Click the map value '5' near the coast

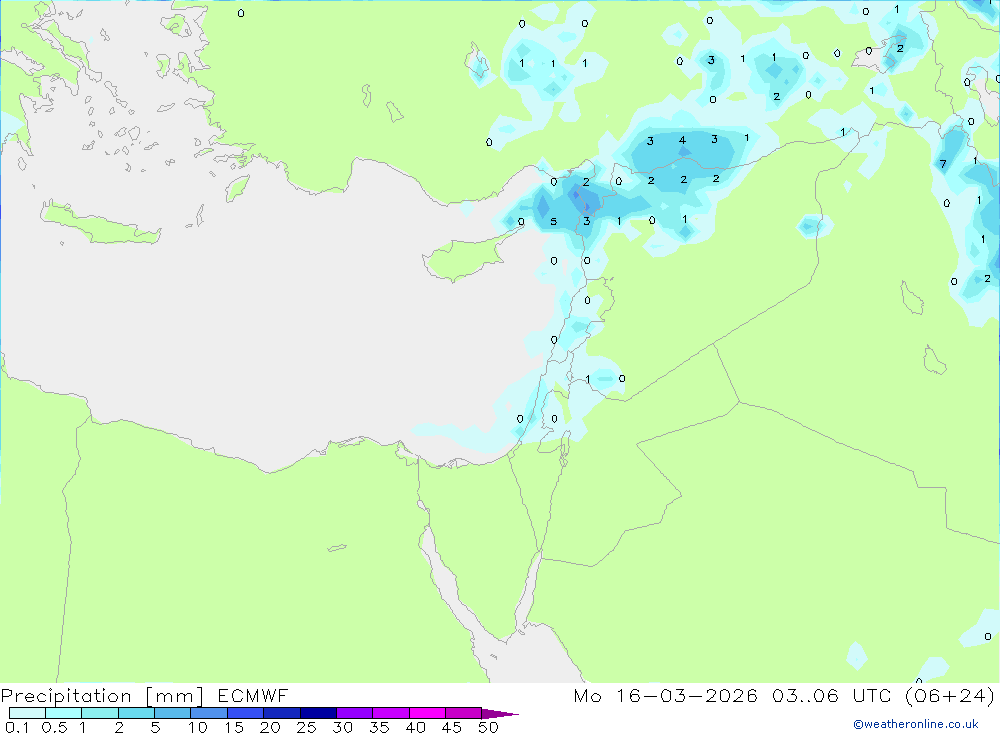(x=554, y=222)
